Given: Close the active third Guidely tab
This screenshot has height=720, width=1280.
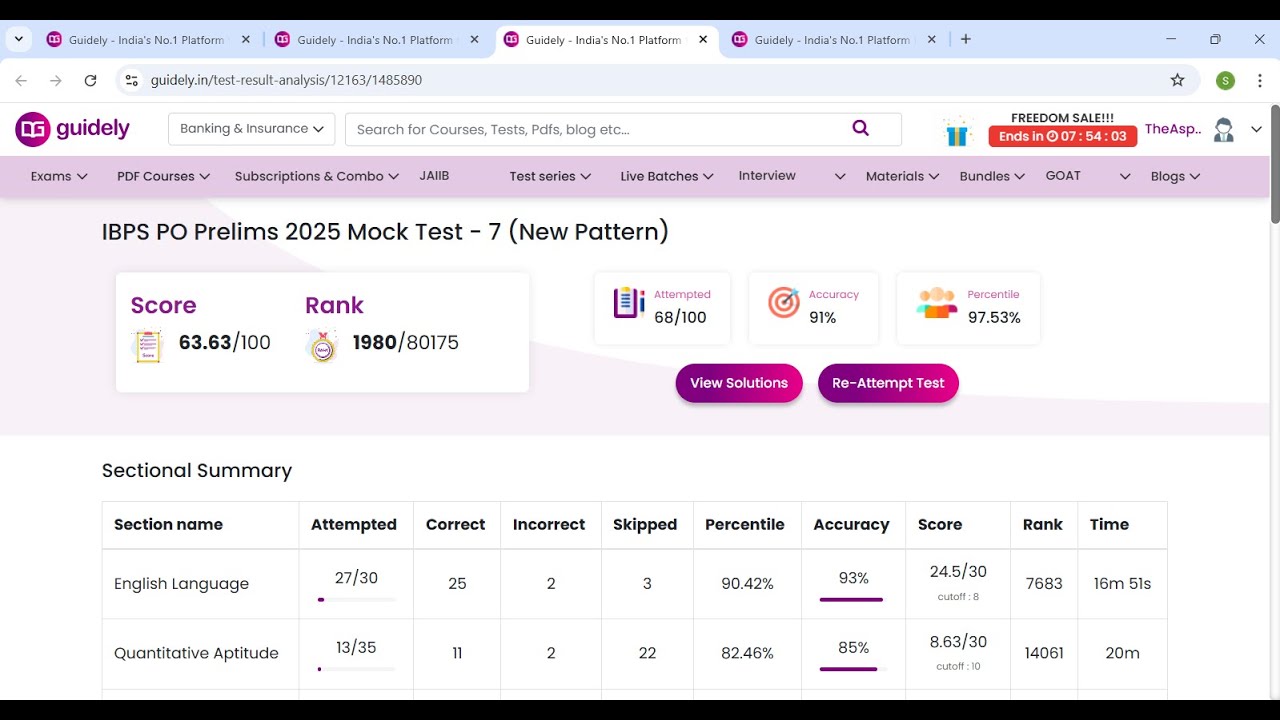Looking at the screenshot, I should tap(703, 40).
